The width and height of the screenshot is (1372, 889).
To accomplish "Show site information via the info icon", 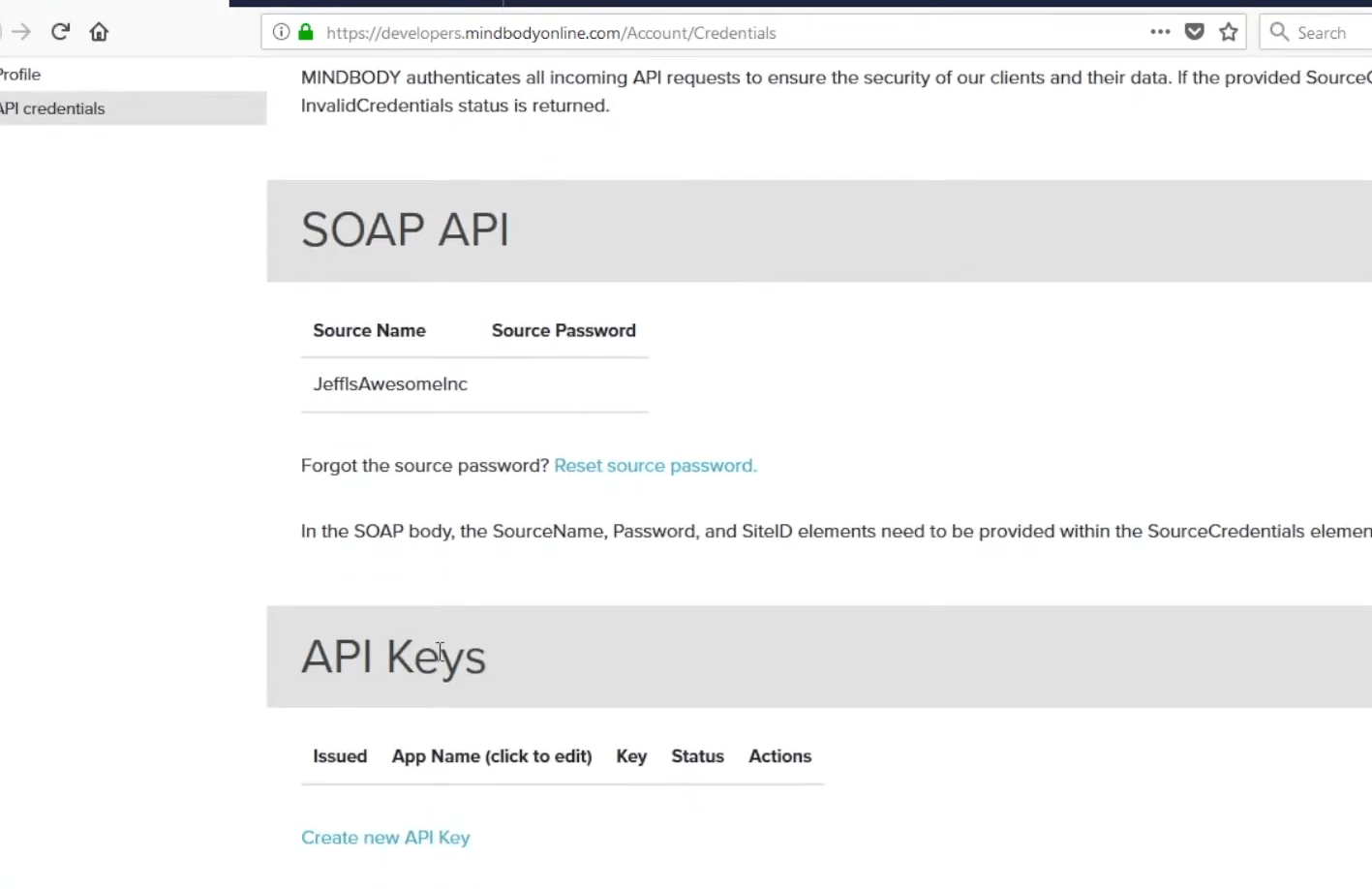I will (x=281, y=32).
